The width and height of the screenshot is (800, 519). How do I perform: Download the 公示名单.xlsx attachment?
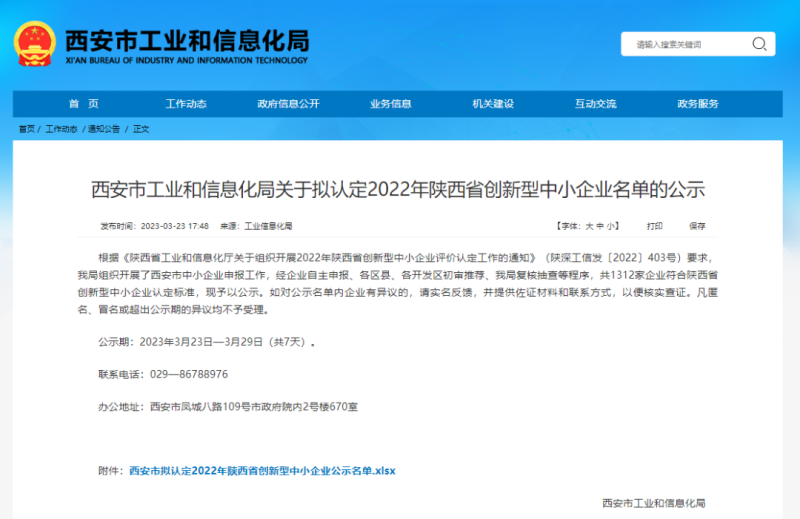(262, 470)
